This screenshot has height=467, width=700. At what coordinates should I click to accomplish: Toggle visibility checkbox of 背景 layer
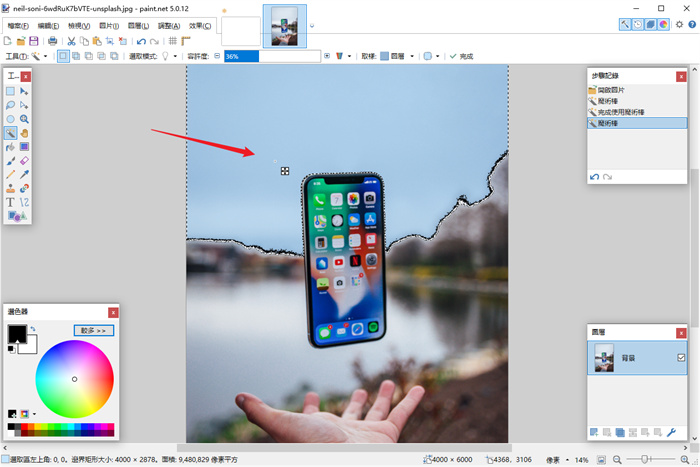[x=681, y=357]
